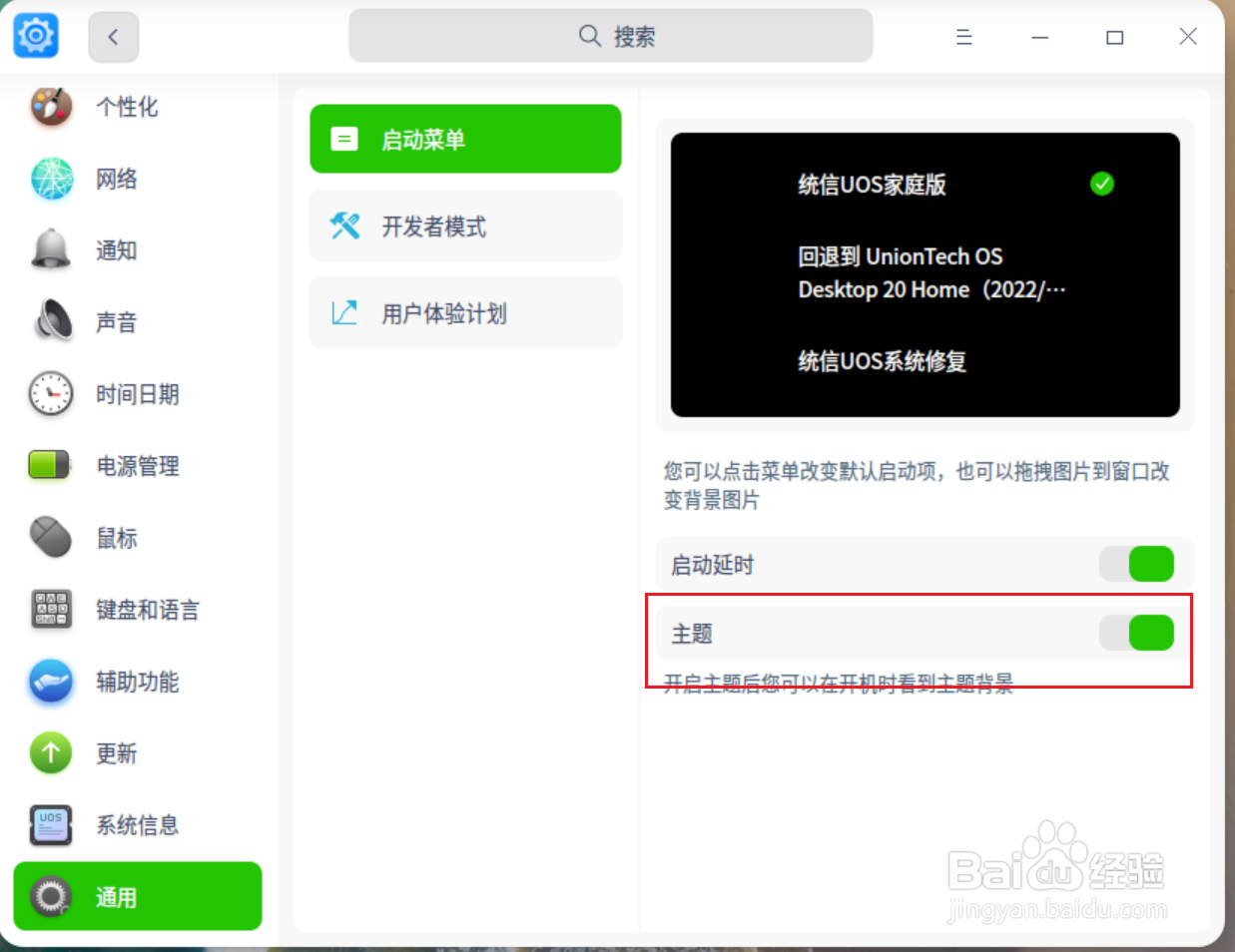
Task: Click the 通用 gear icon in the sidebar
Action: (x=51, y=897)
